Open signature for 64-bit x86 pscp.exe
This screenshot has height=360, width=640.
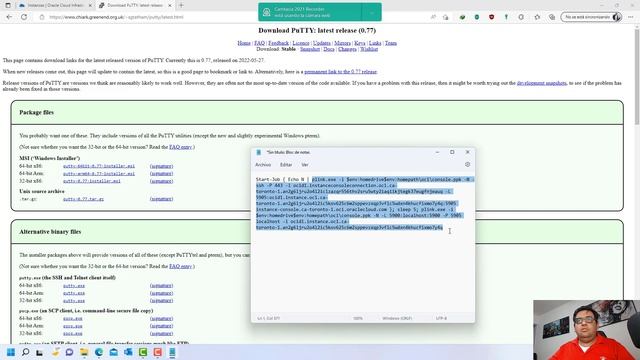tap(162, 318)
